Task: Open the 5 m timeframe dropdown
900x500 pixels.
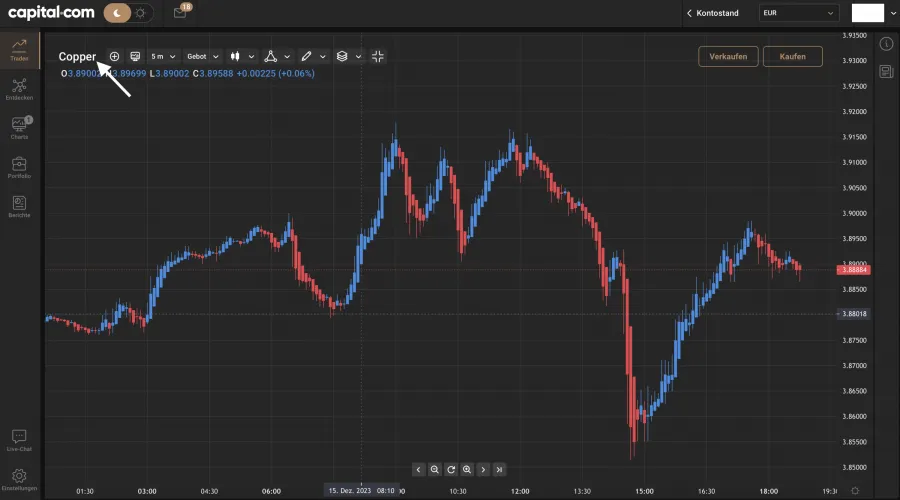Action: pyautogui.click(x=163, y=57)
